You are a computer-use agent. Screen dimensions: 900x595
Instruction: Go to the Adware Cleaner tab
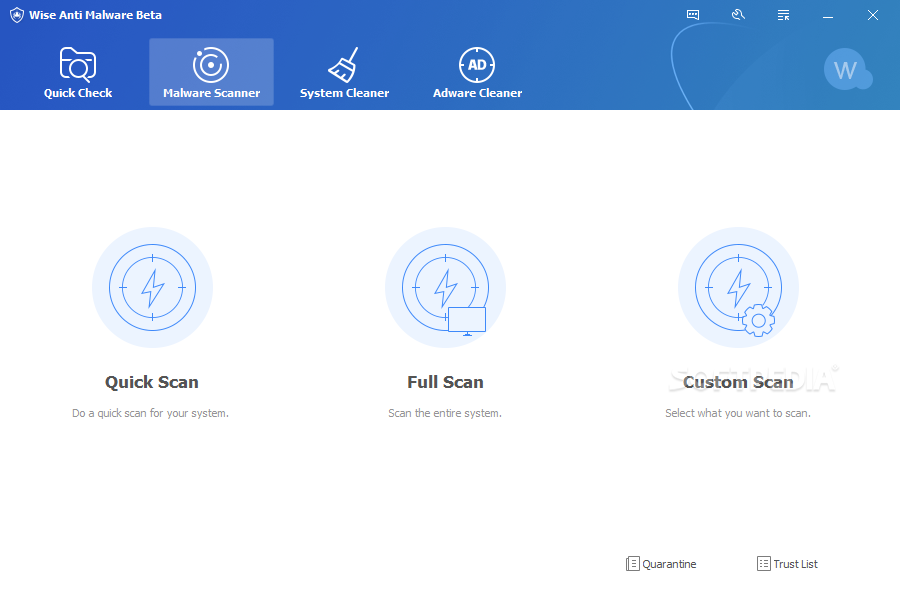pyautogui.click(x=477, y=72)
